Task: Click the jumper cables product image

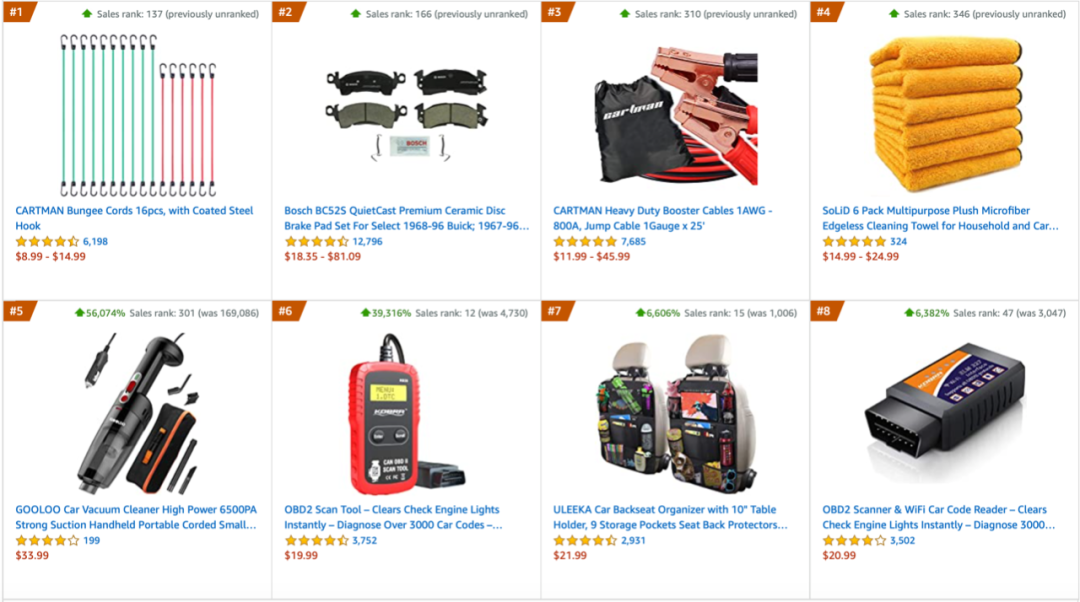Action: pyautogui.click(x=676, y=115)
